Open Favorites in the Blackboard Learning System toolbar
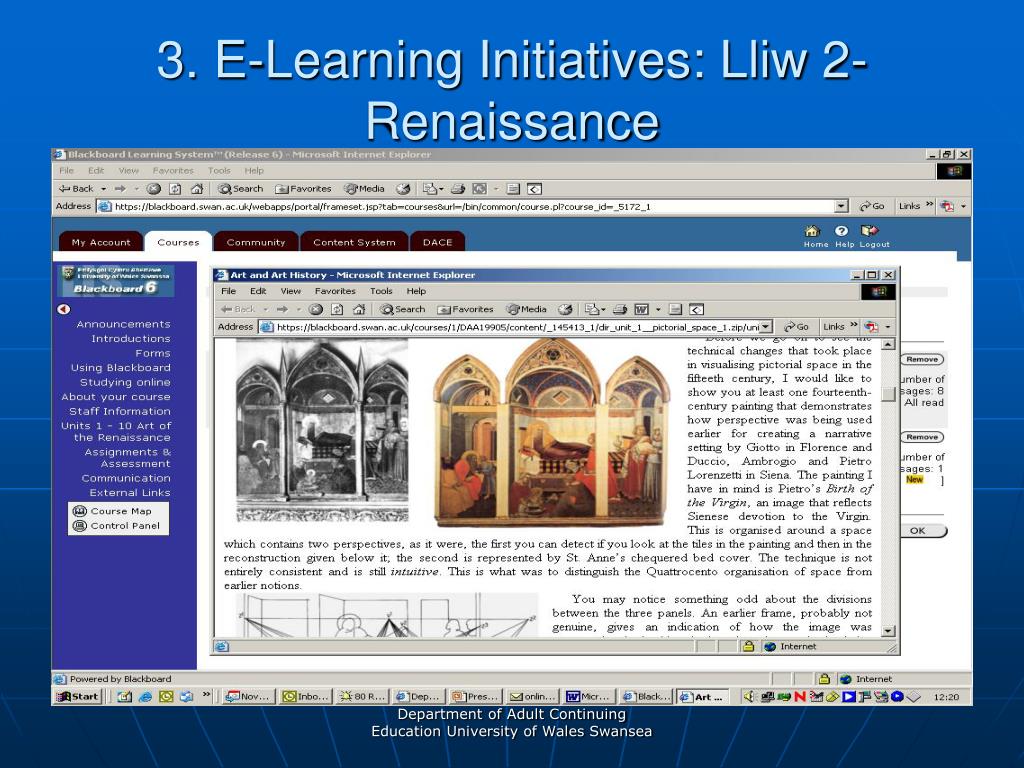The width and height of the screenshot is (1024, 768). coord(303,189)
